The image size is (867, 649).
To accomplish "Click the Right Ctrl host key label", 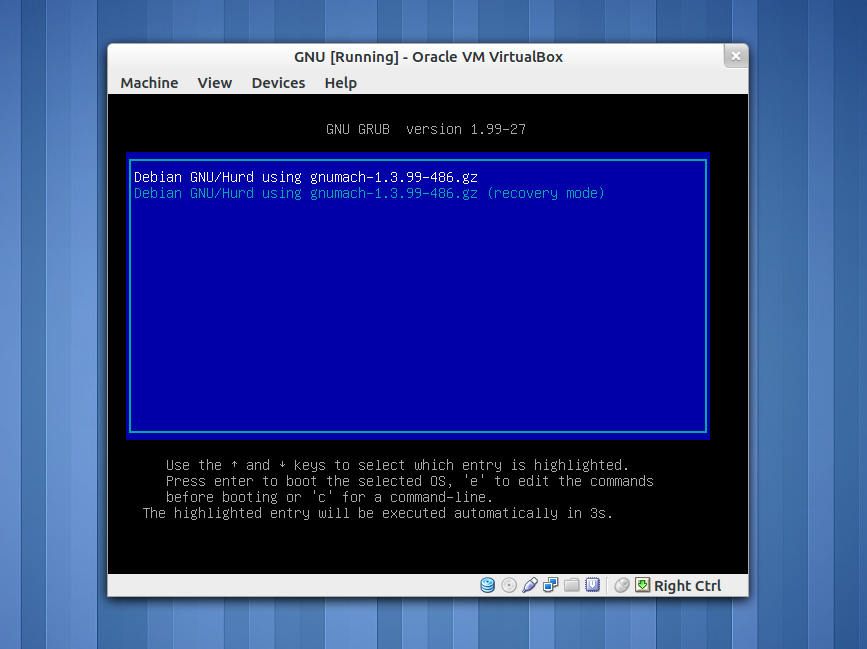I will pyautogui.click(x=687, y=586).
